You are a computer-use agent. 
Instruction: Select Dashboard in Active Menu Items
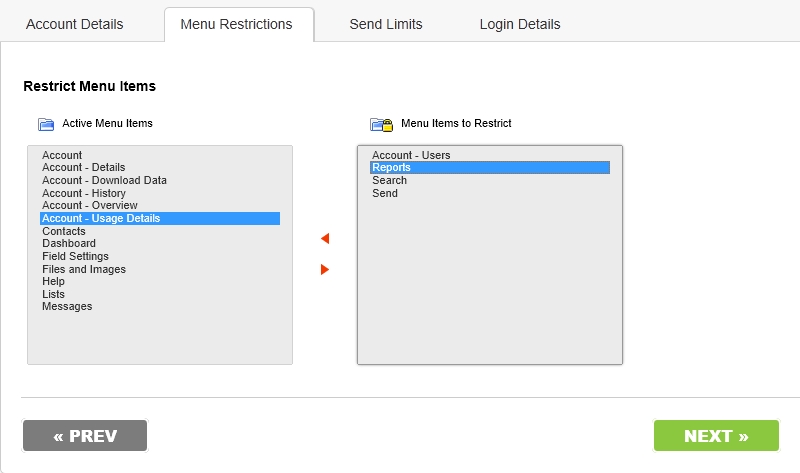[x=160, y=243]
